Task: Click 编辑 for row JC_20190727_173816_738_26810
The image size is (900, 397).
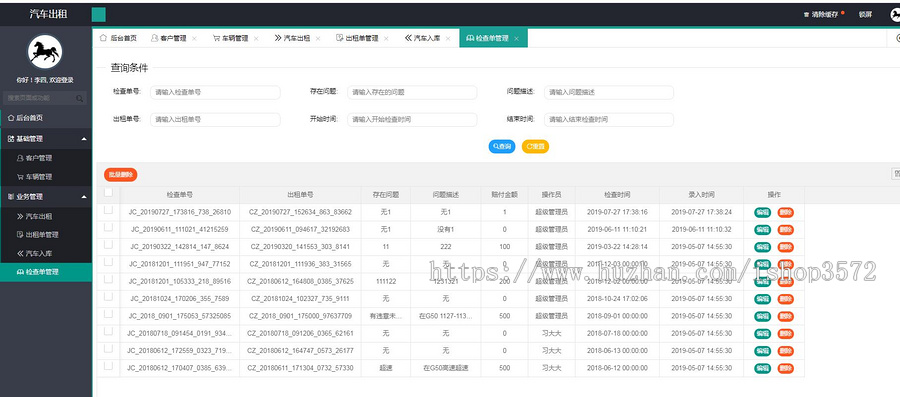Action: coord(762,212)
